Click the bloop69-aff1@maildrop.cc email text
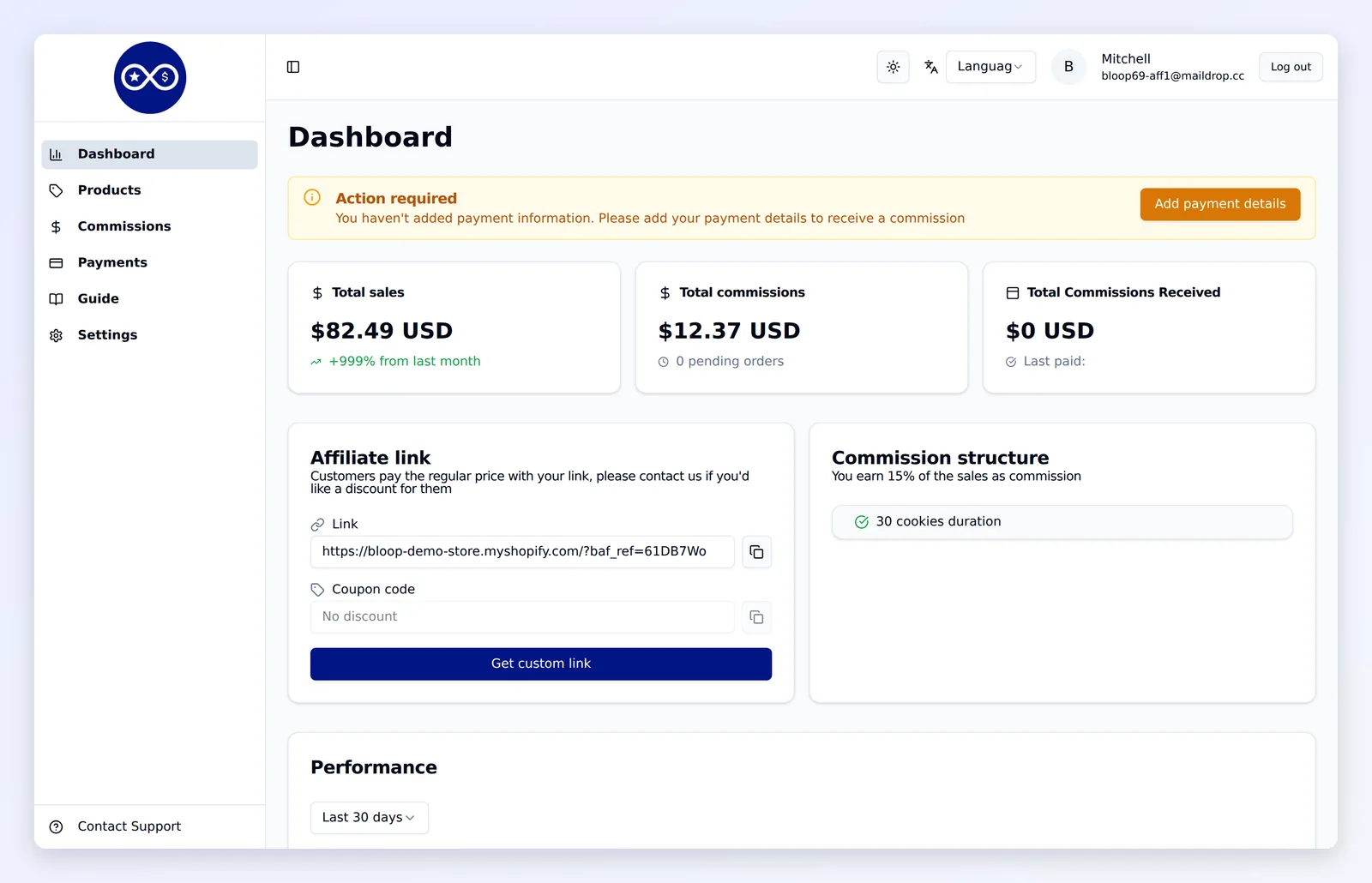1372x883 pixels. click(1172, 76)
